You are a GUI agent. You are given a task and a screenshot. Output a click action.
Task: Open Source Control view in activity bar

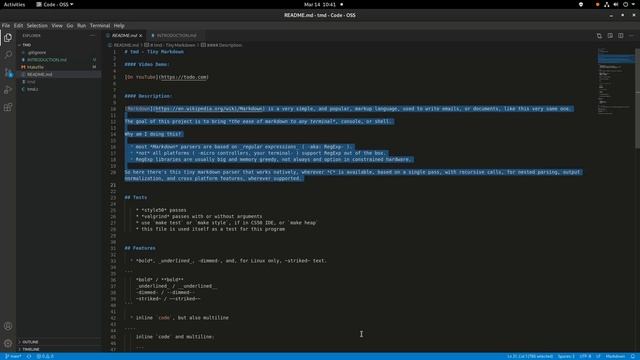[8, 72]
